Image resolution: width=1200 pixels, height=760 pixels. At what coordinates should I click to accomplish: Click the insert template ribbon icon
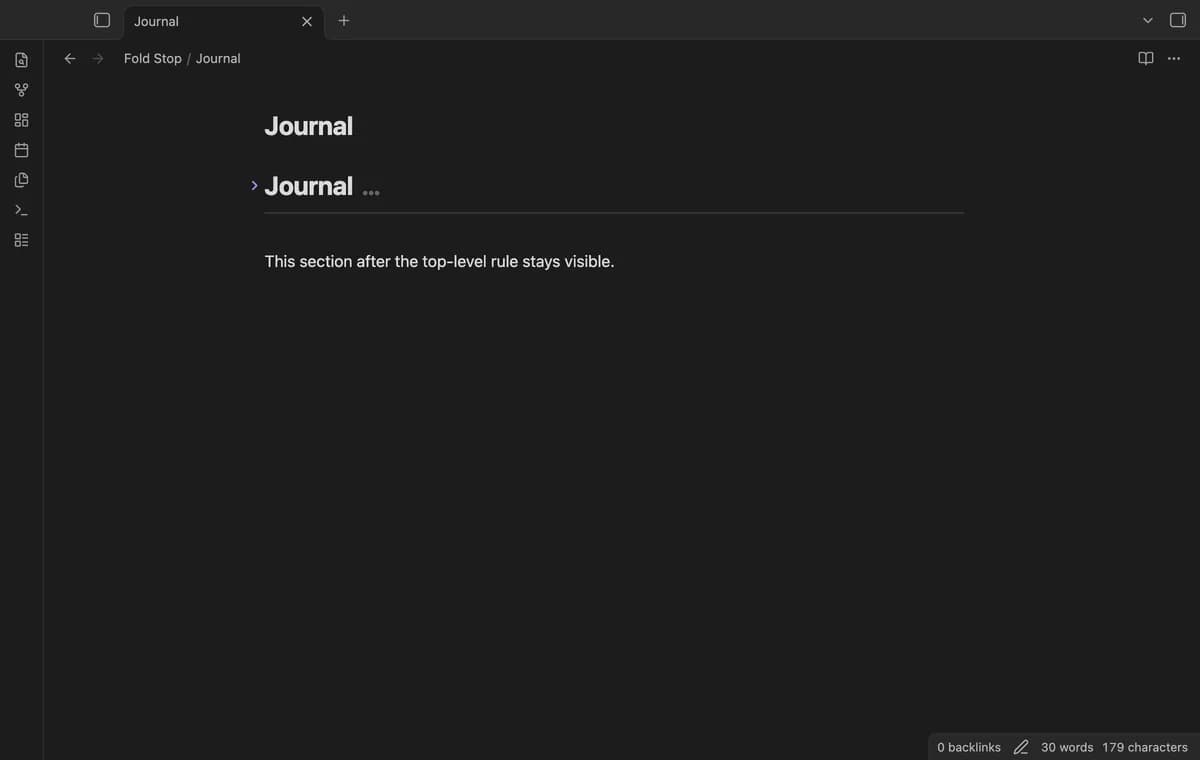21,180
